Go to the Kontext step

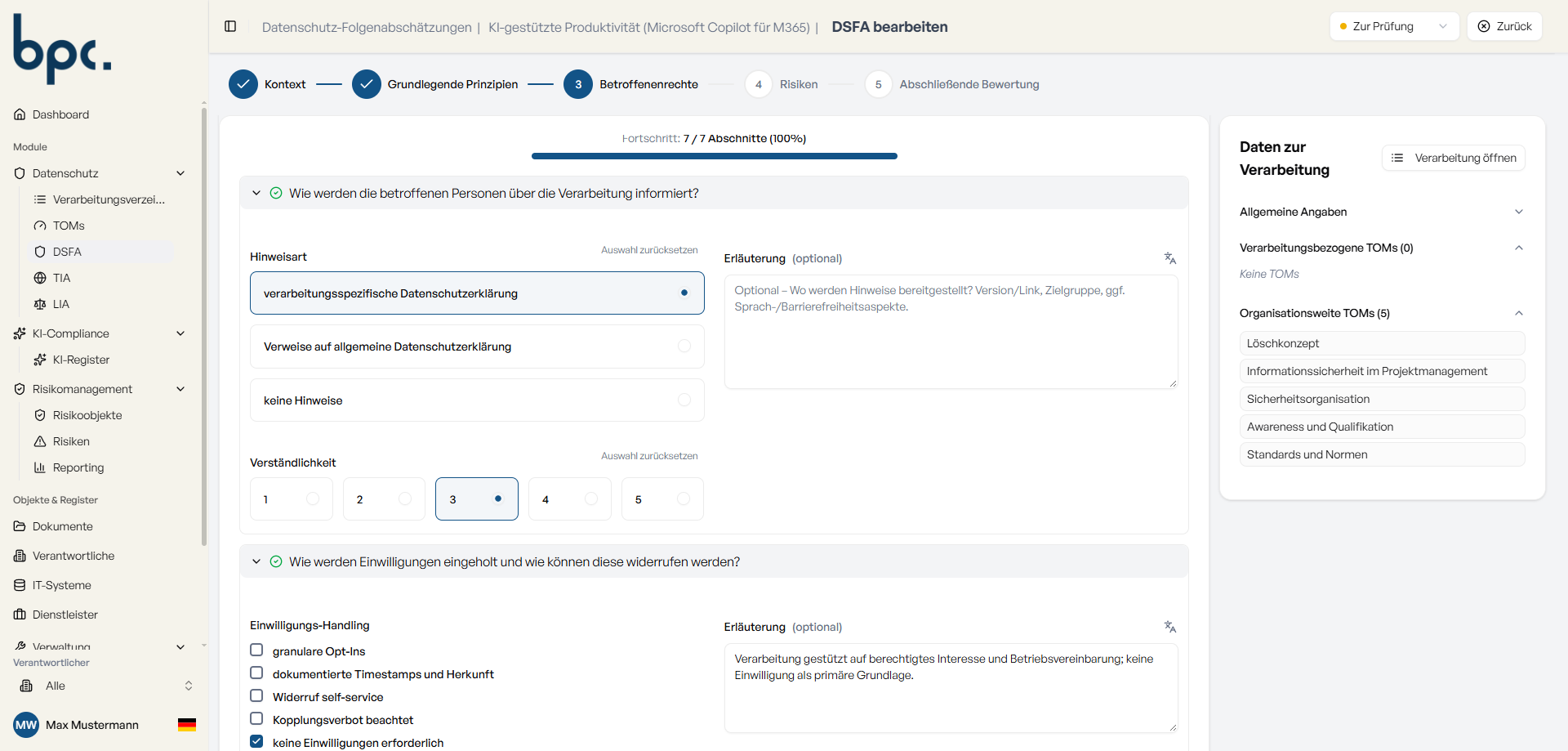pyautogui.click(x=267, y=84)
